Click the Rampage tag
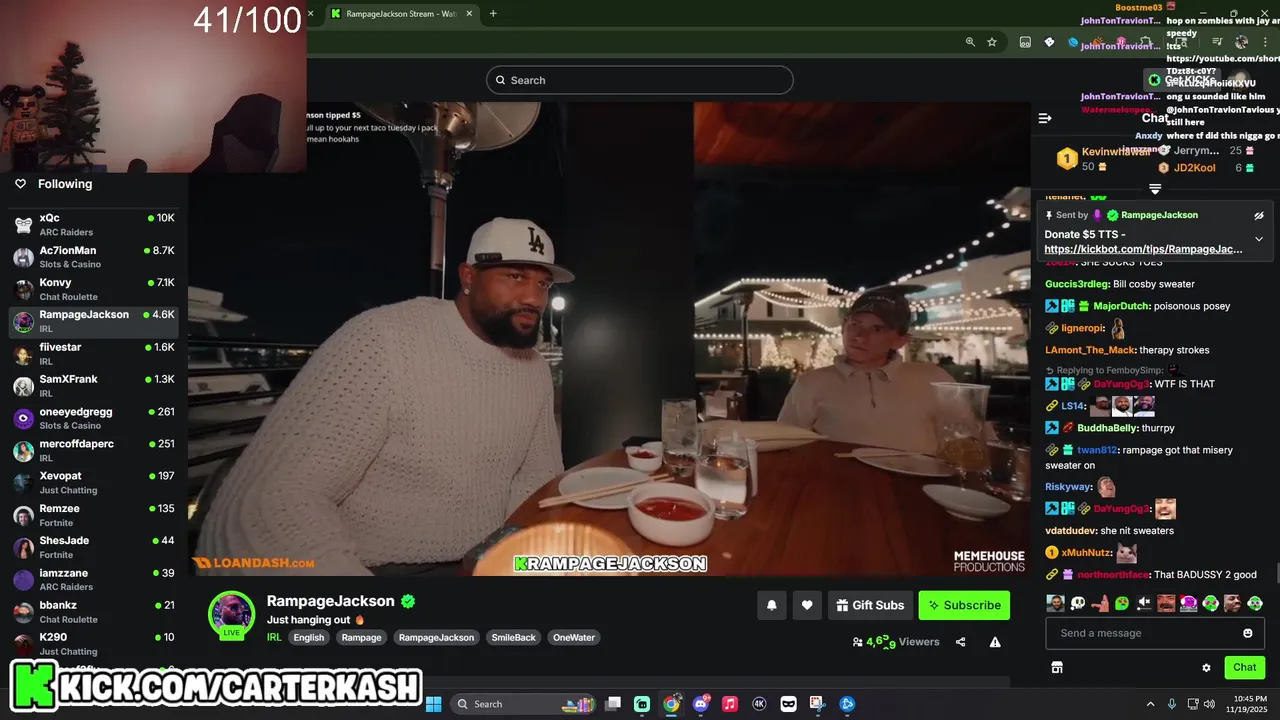 tap(362, 637)
